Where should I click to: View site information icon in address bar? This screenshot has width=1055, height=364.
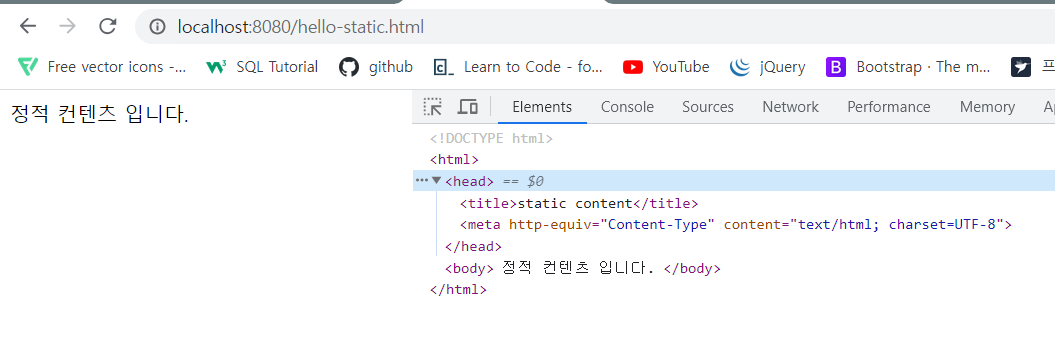coord(157,27)
